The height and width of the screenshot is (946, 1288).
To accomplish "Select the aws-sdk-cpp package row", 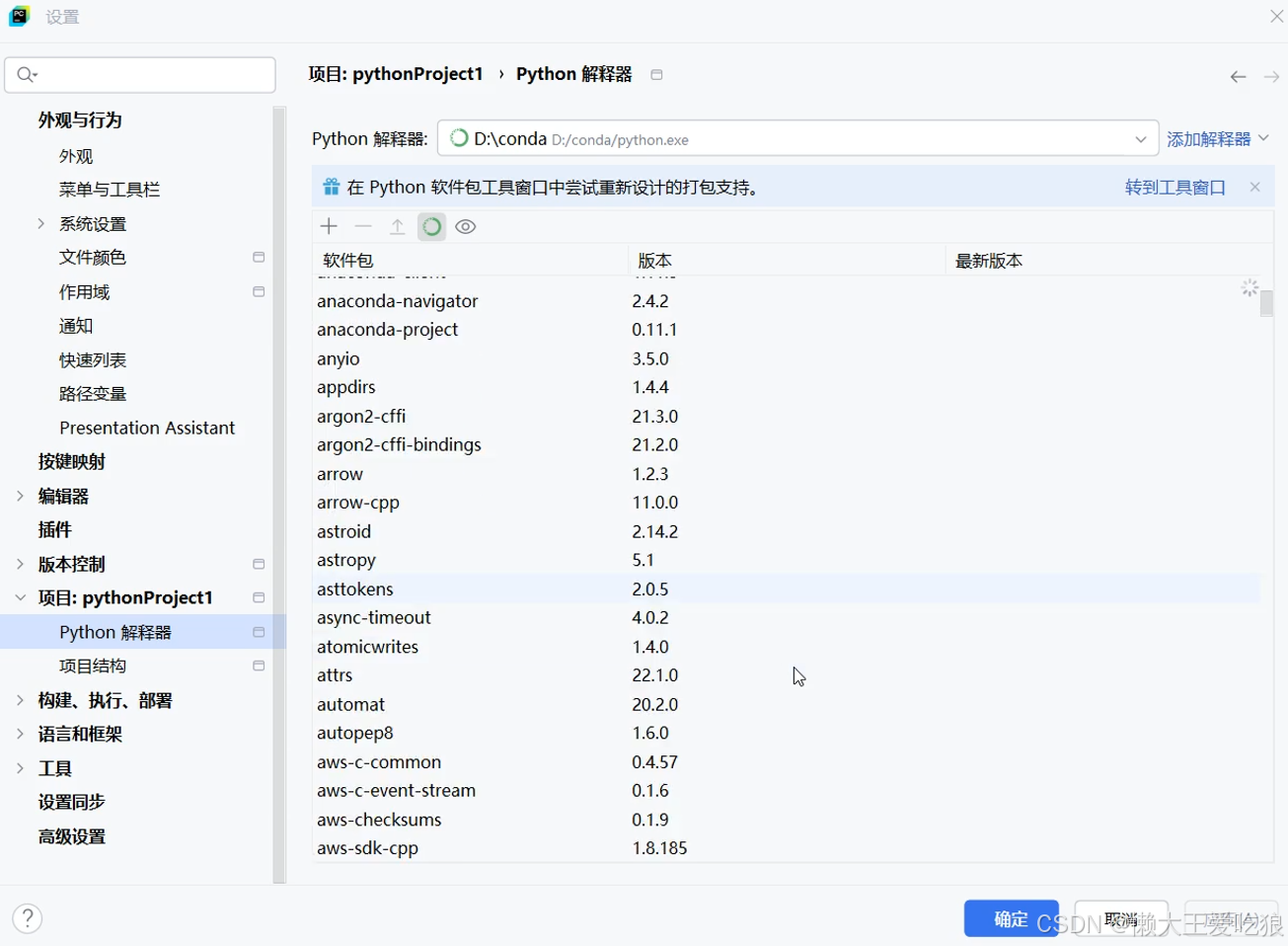I will [787, 848].
